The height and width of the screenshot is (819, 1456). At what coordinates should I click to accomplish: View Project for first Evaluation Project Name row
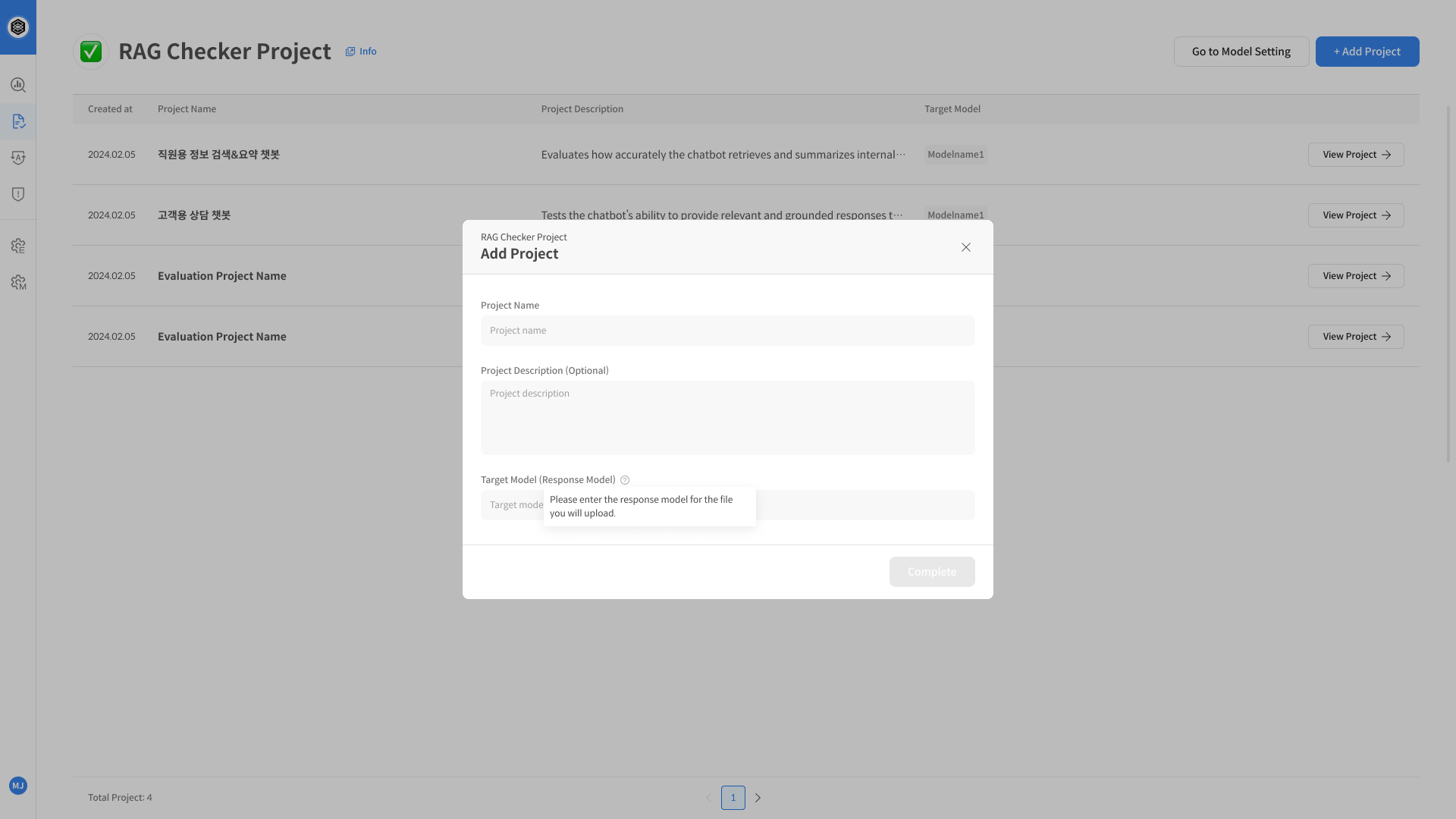tap(1356, 276)
